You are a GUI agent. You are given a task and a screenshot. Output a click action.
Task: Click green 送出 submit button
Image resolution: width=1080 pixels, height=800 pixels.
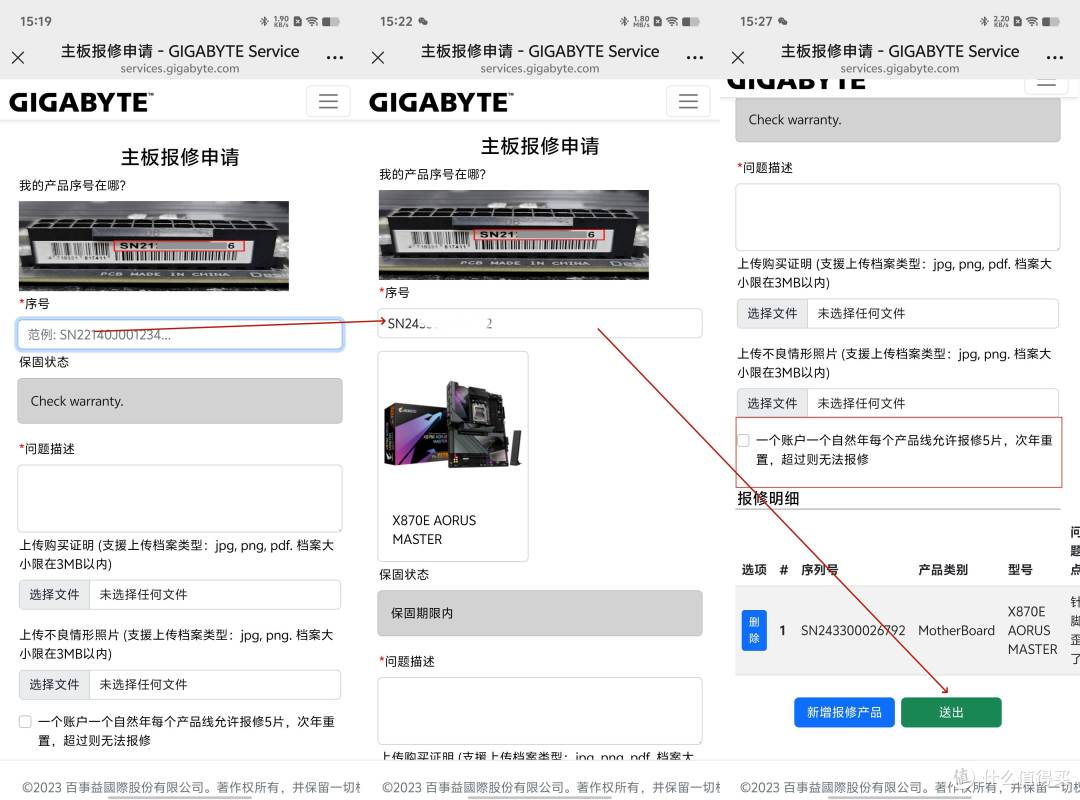coord(951,712)
